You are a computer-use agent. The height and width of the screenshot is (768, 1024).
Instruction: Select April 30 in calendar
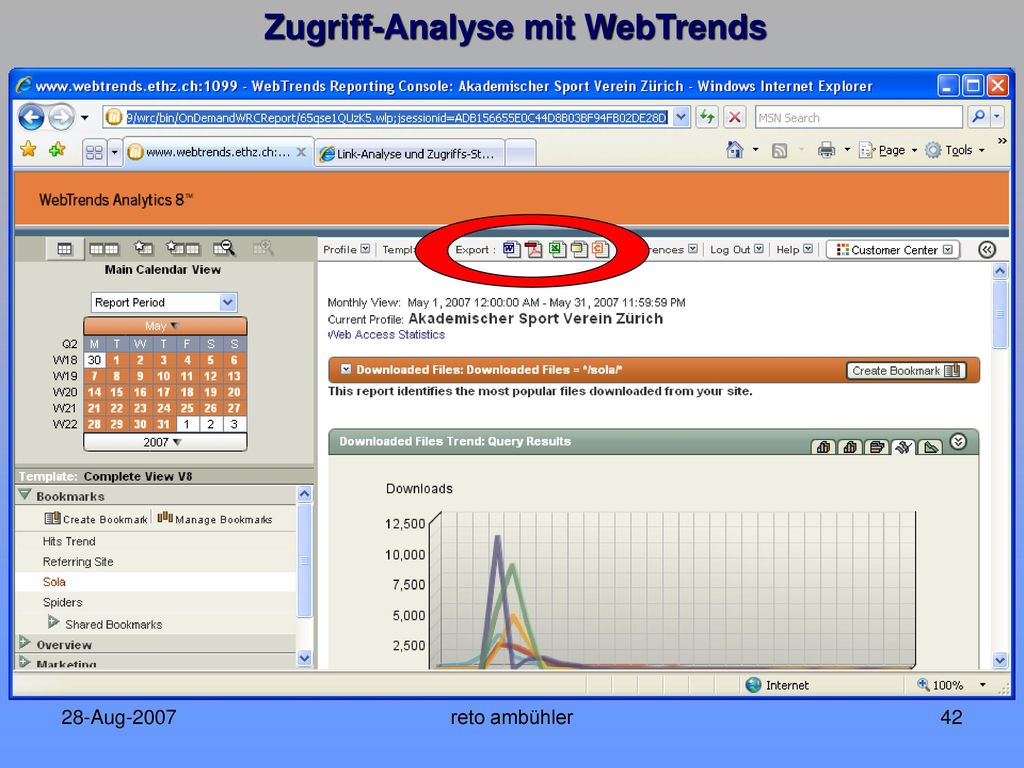[94, 360]
